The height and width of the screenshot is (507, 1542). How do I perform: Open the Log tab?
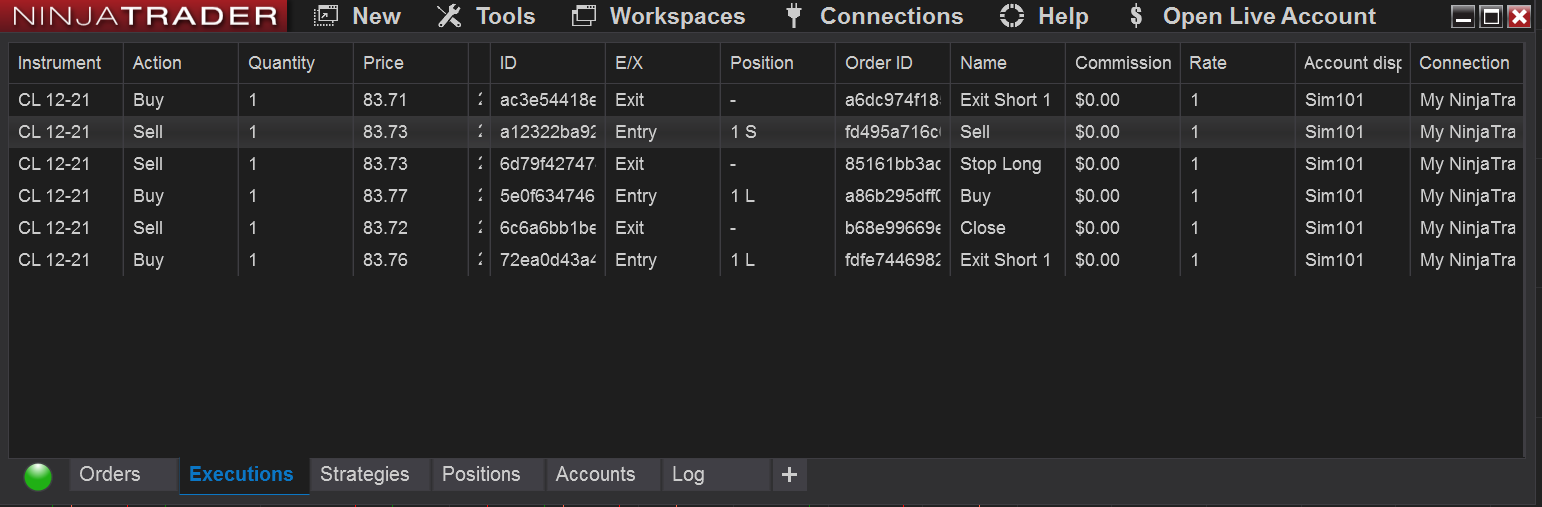pyautogui.click(x=688, y=475)
